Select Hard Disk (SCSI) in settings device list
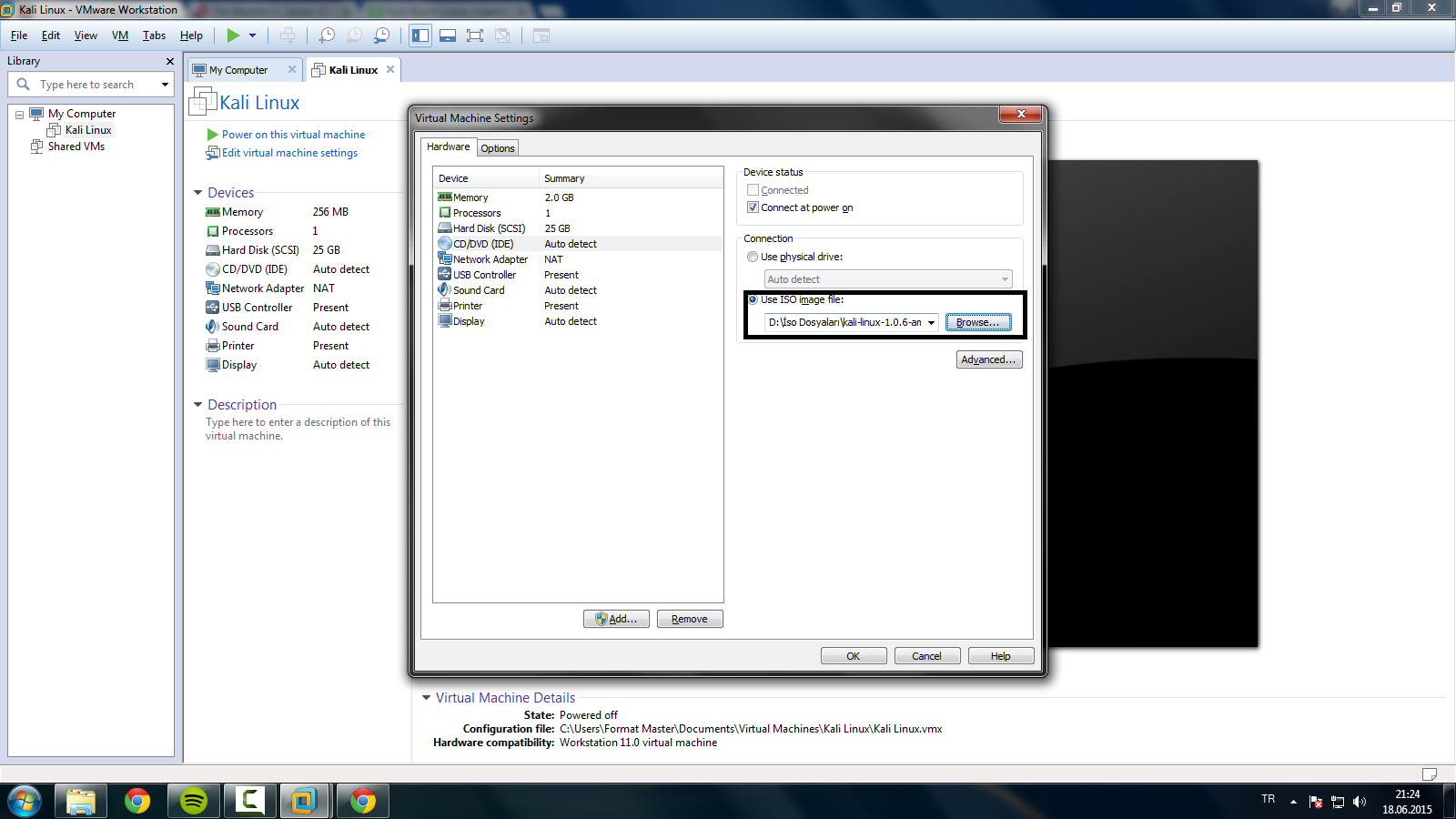 [579, 228]
